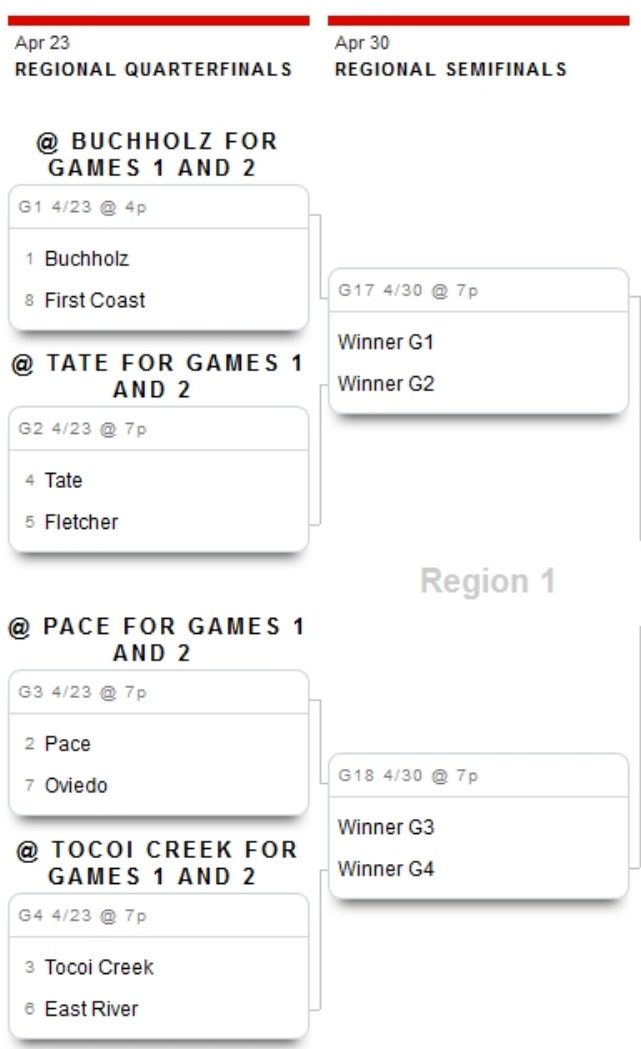
Task: Open the Oviedo team link
Action: coord(76,786)
